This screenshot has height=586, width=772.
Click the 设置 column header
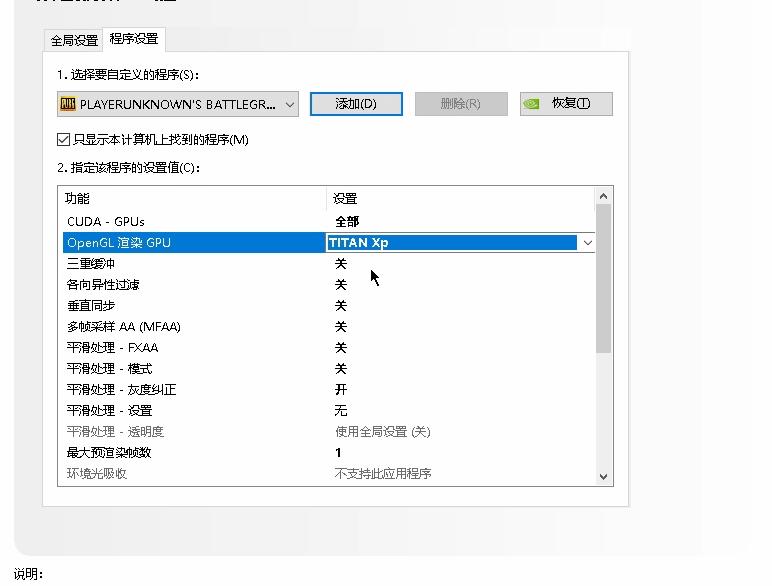click(x=460, y=199)
